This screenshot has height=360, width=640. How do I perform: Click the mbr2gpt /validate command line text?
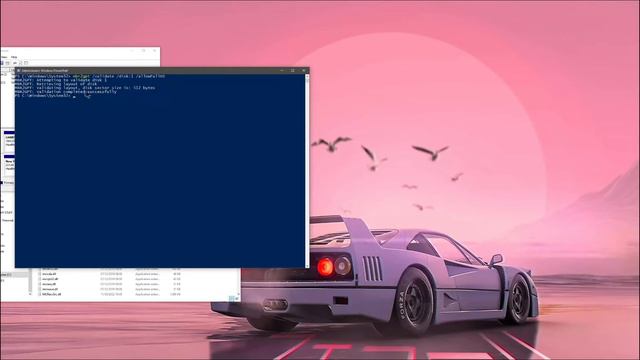coord(119,76)
